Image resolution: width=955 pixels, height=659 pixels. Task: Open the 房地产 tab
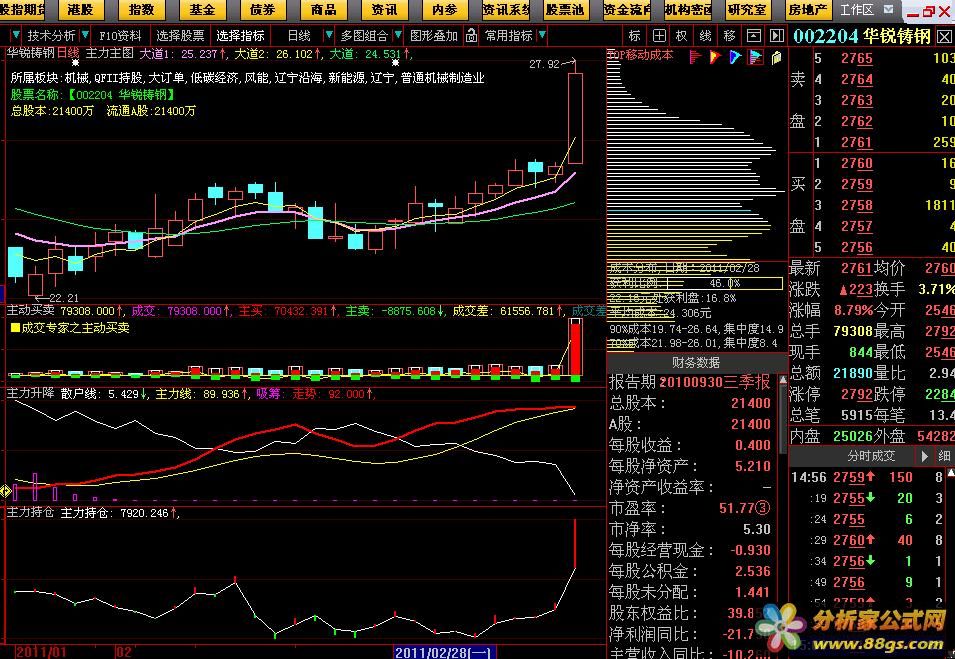click(808, 10)
